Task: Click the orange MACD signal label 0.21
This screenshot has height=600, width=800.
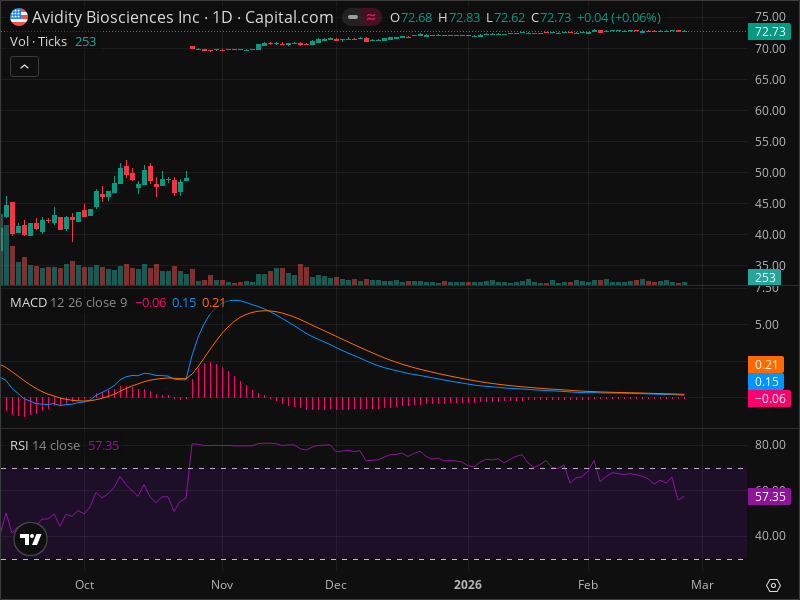Action: coord(766,364)
